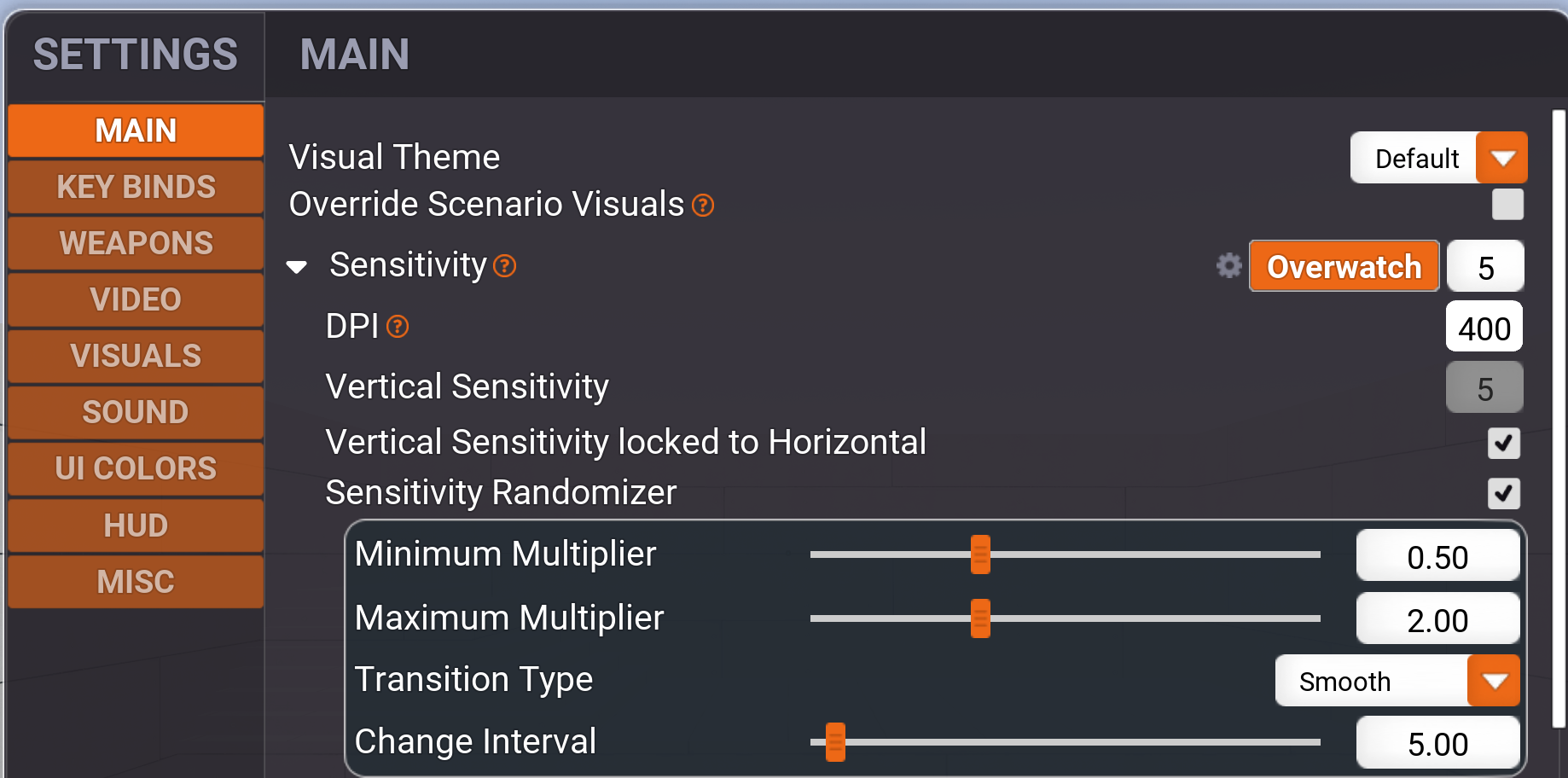Collapse the Sensitivity section arrow
Image resolution: width=1568 pixels, height=778 pixels.
297,267
